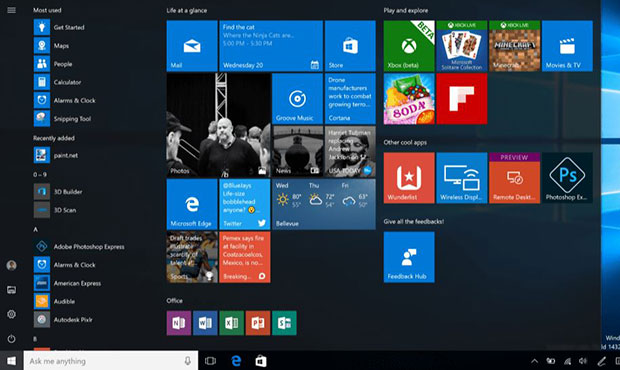Focus the Ask me anything search box
The width and height of the screenshot is (620, 370).
[x=111, y=361]
